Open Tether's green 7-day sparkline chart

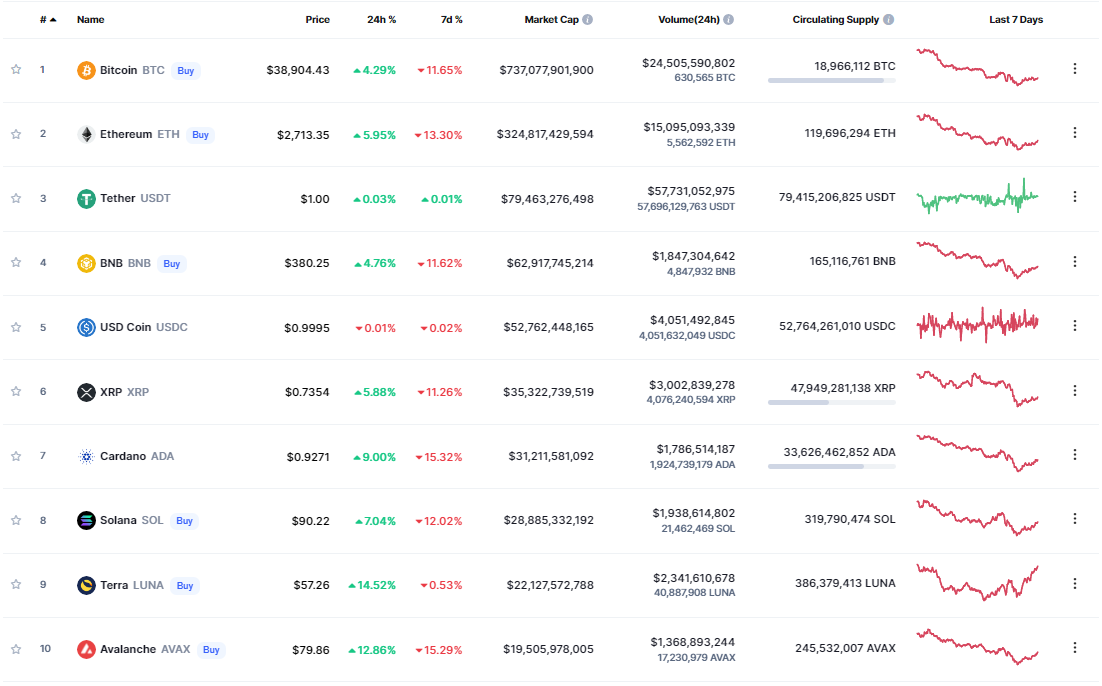tap(978, 197)
